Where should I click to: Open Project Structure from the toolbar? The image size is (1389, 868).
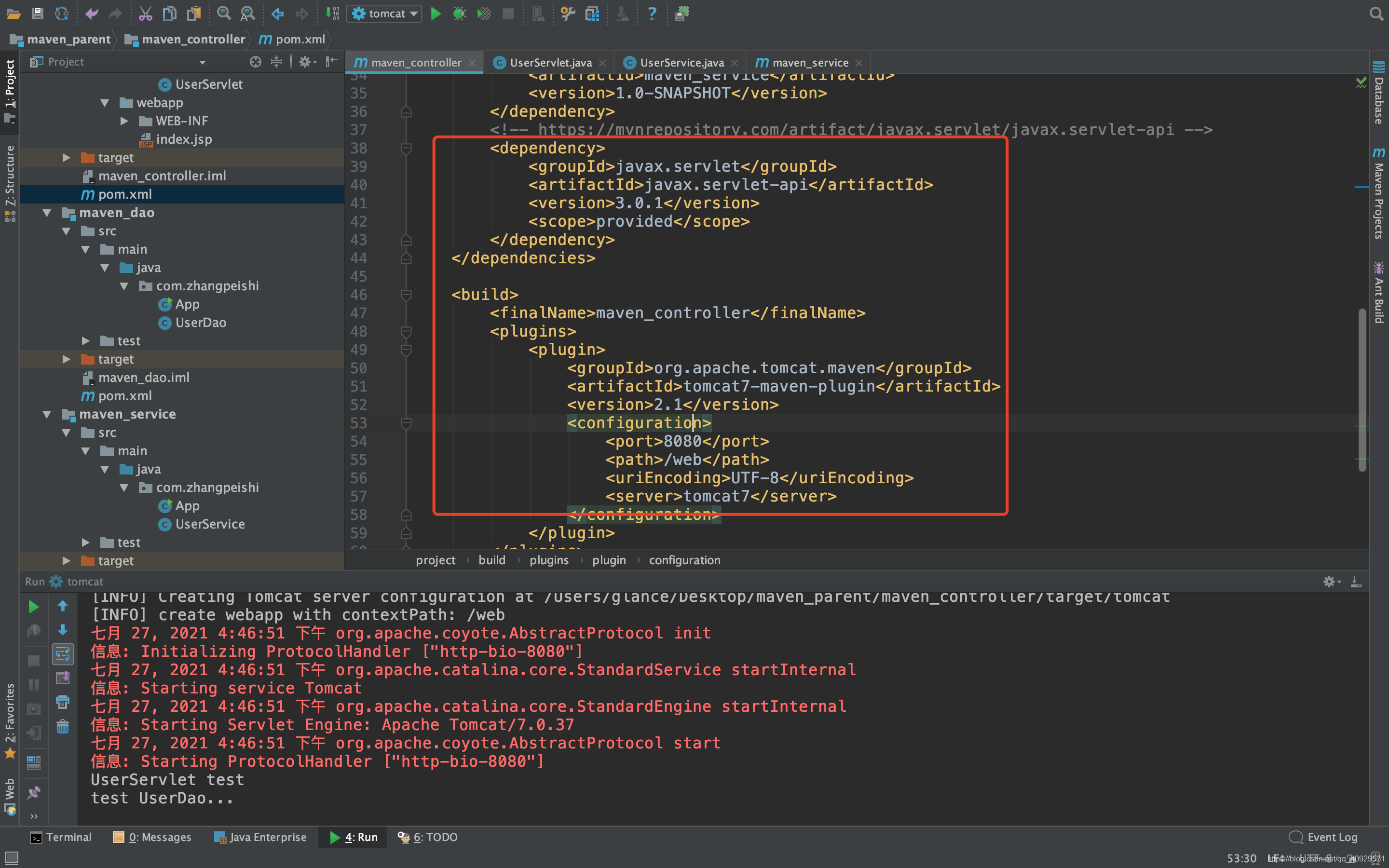pos(592,14)
